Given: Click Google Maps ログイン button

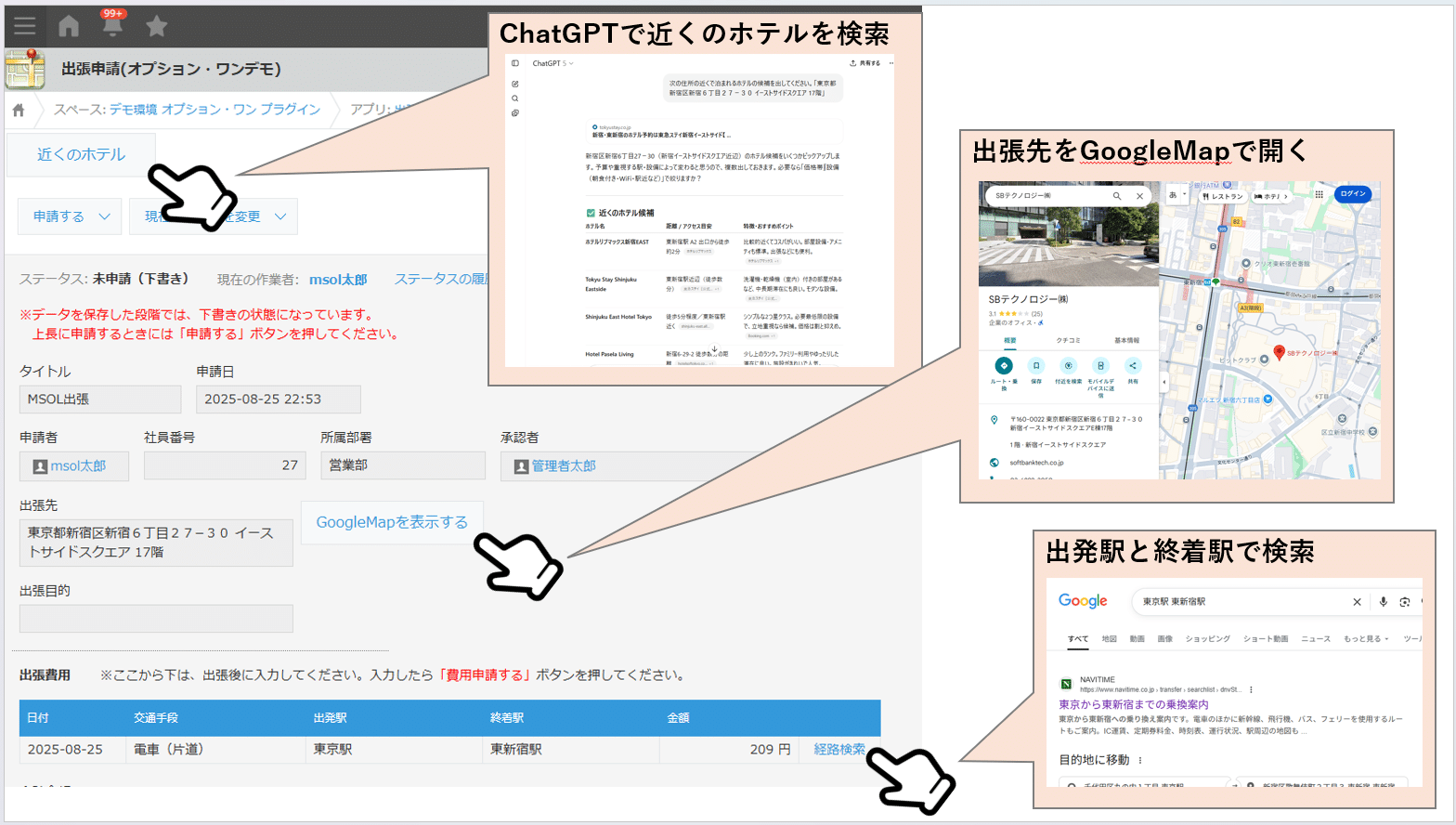Looking at the screenshot, I should 1353,194.
